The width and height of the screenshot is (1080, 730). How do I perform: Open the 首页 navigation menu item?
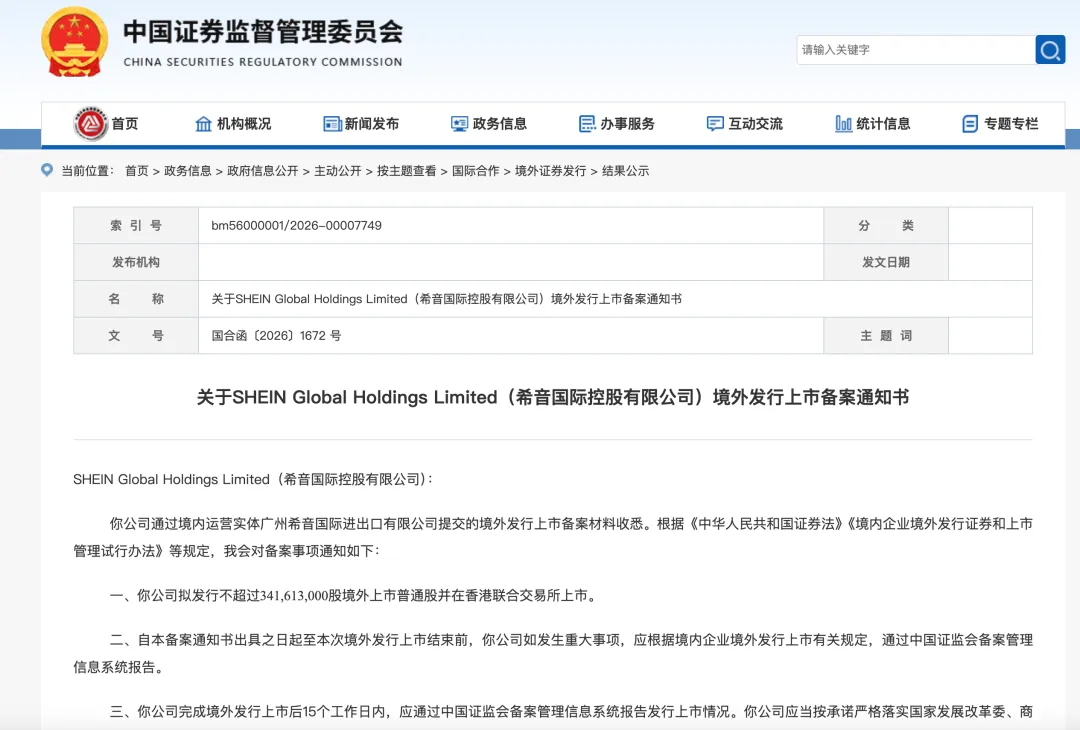click(x=125, y=124)
